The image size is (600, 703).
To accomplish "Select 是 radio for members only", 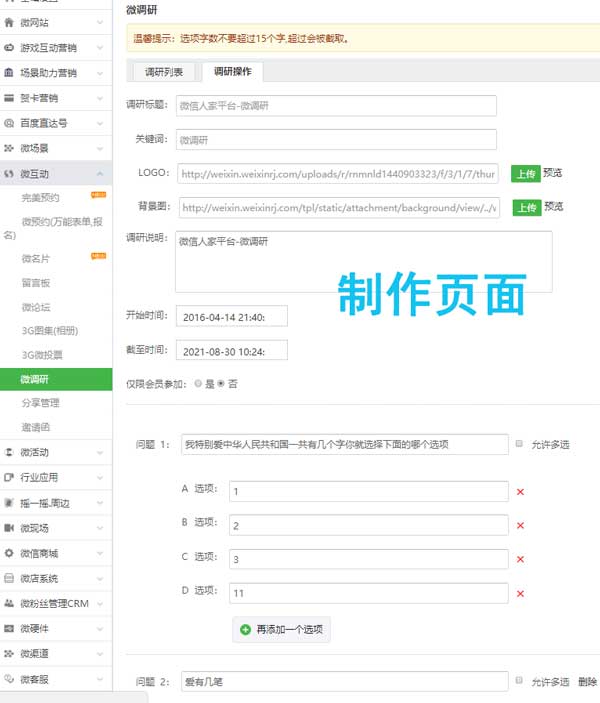I will pyautogui.click(x=198, y=383).
